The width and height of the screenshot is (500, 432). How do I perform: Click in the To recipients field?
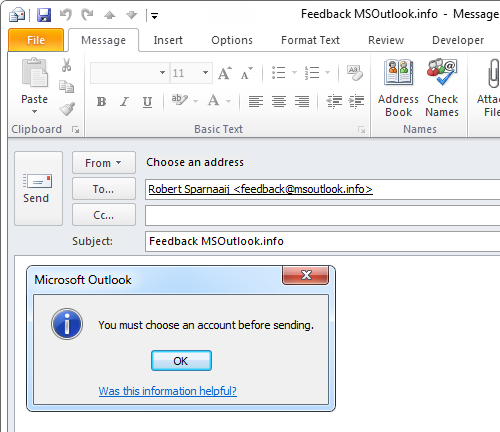(x=323, y=189)
